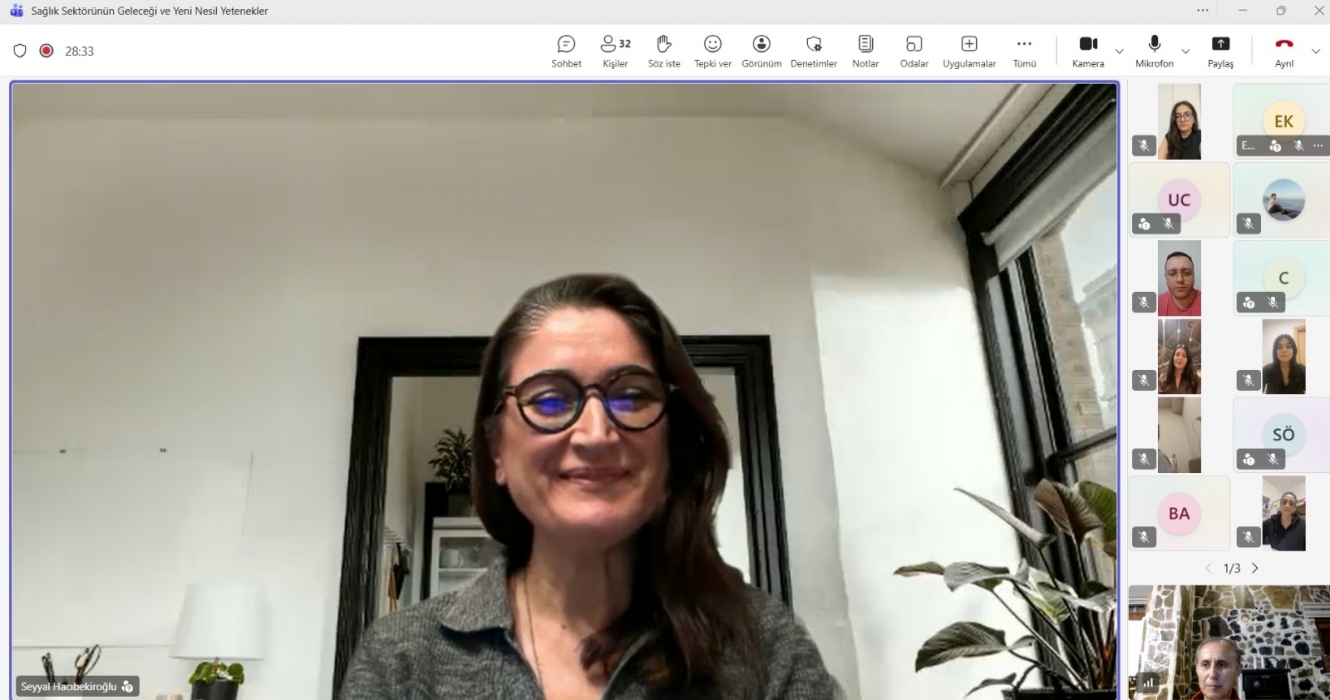This screenshot has height=700, width=1330.
Task: Click Paylaş to share your screen
Action: click(x=1220, y=51)
